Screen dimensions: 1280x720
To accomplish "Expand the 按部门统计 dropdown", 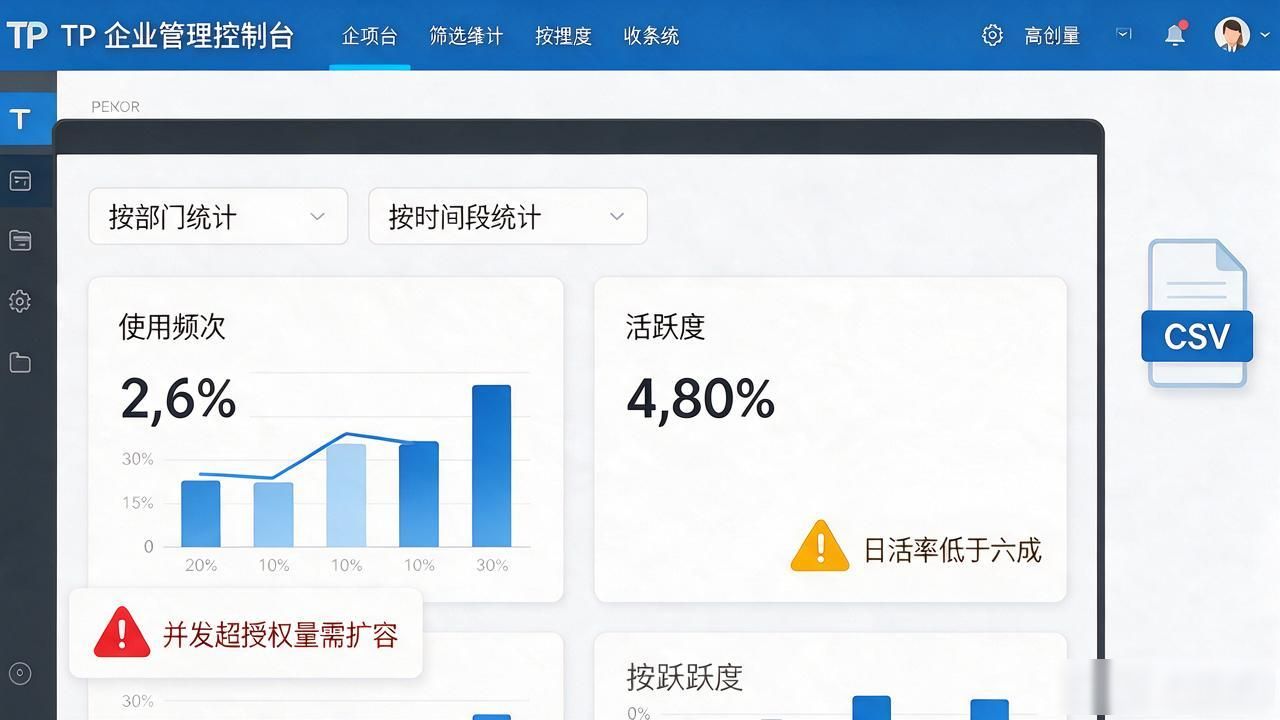I will click(x=218, y=216).
